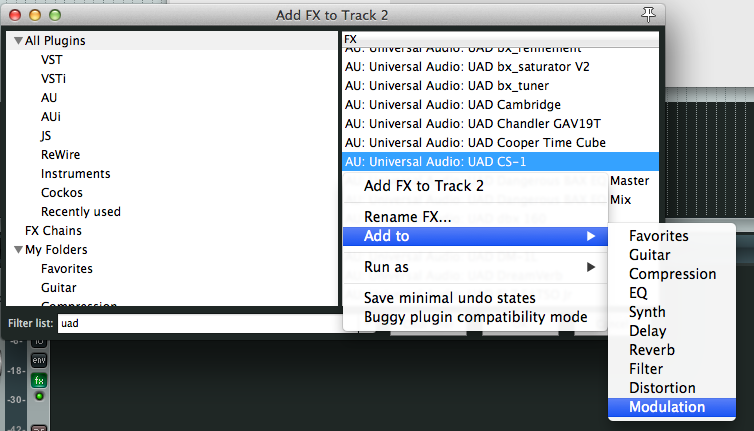Collapse the My Folders tree
Screen dimensions: 754x431
tap(18, 250)
